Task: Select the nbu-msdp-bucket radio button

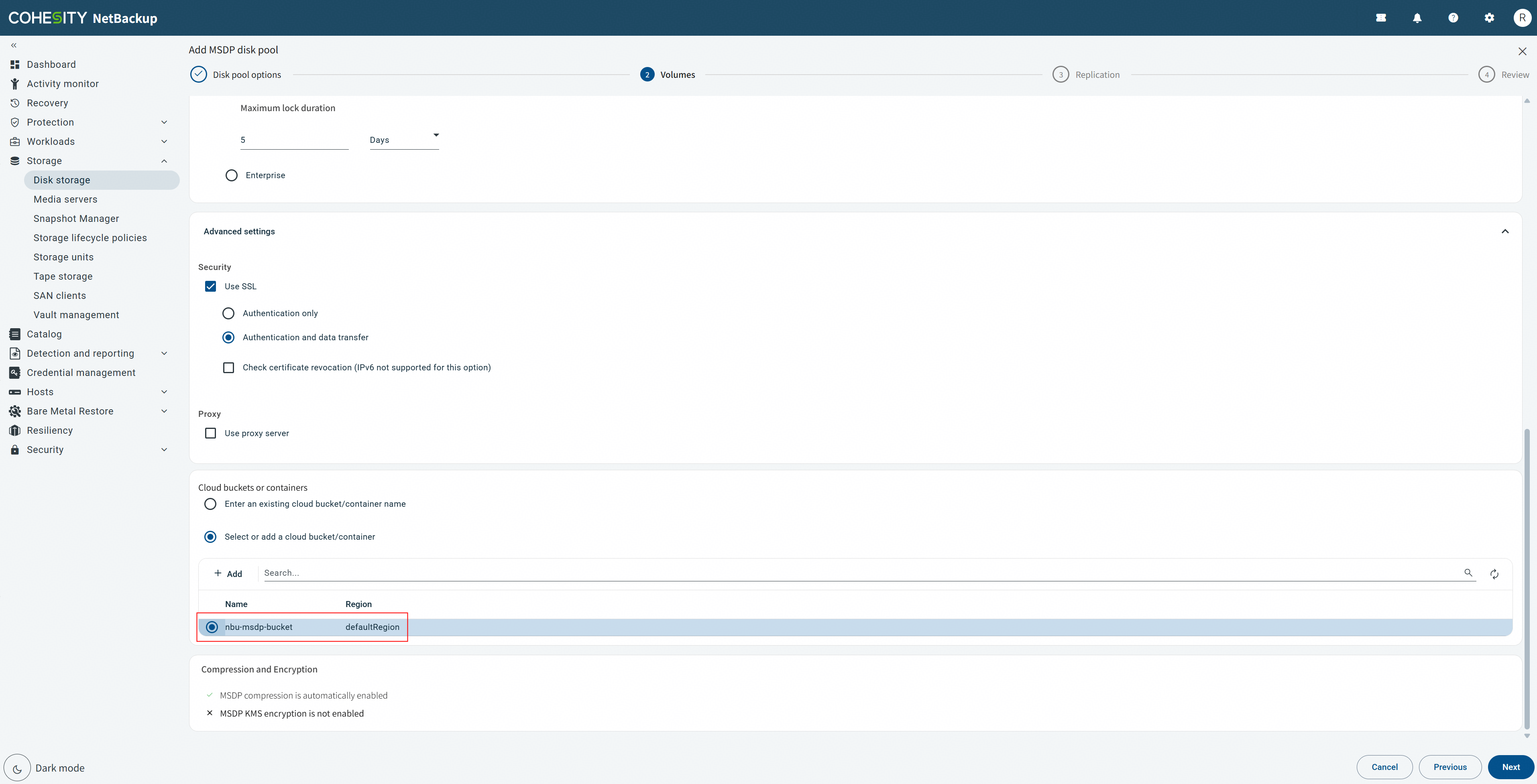Action: (212, 627)
